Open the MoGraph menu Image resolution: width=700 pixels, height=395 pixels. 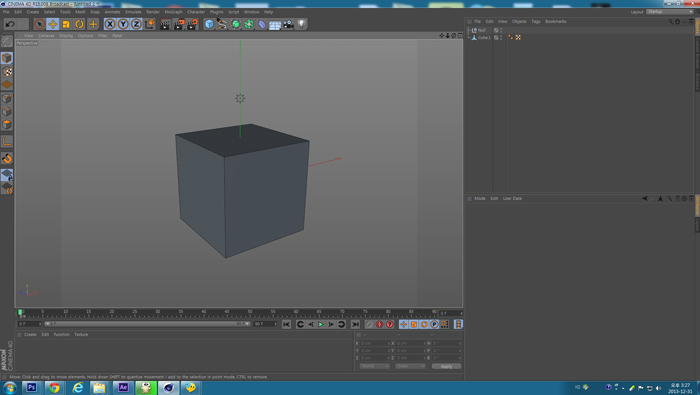click(x=173, y=12)
